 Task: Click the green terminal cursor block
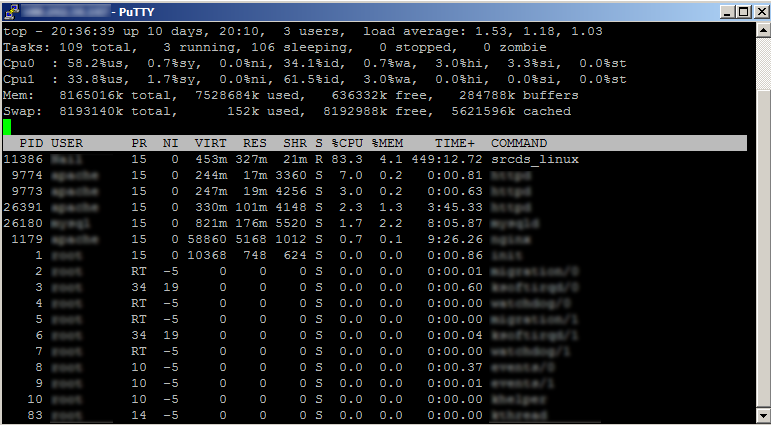(7, 127)
